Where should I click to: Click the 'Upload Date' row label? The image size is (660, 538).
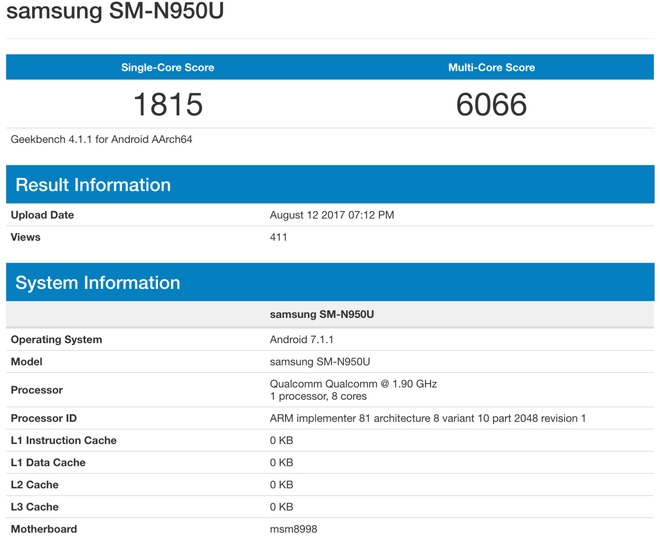pyautogui.click(x=42, y=215)
